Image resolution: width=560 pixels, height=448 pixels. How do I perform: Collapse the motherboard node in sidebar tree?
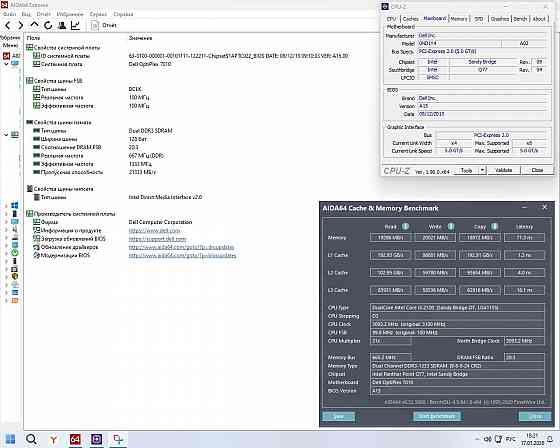pyautogui.click(x=6, y=135)
